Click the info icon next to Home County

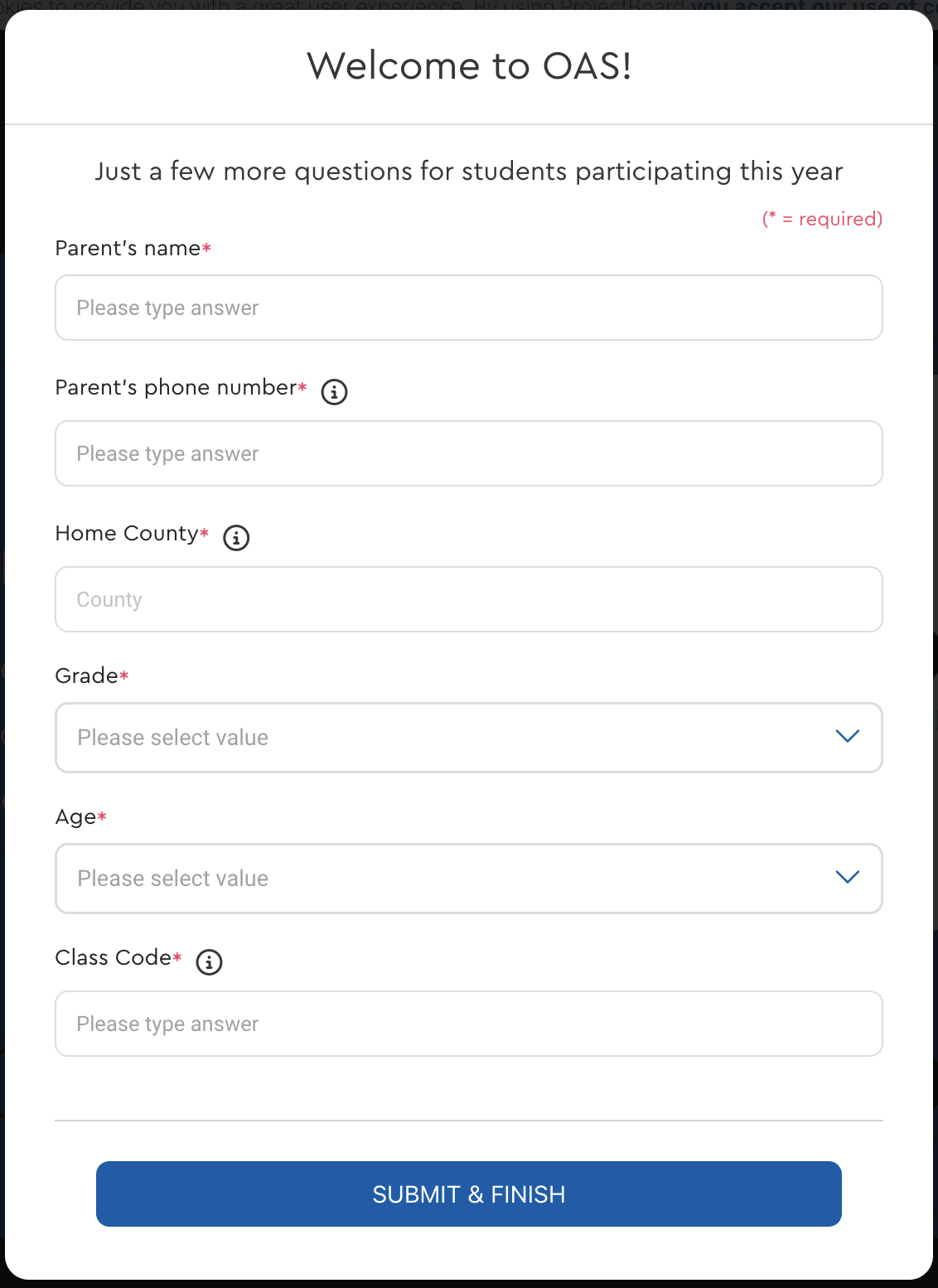236,537
